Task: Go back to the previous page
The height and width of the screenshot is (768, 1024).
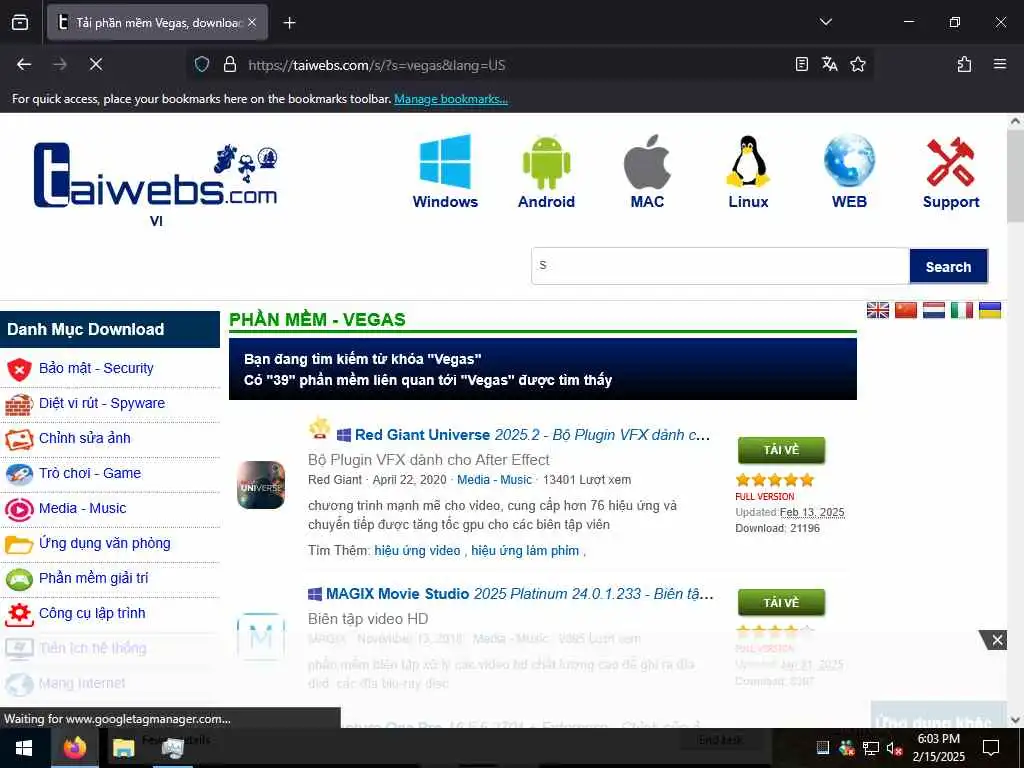Action: coord(24,64)
